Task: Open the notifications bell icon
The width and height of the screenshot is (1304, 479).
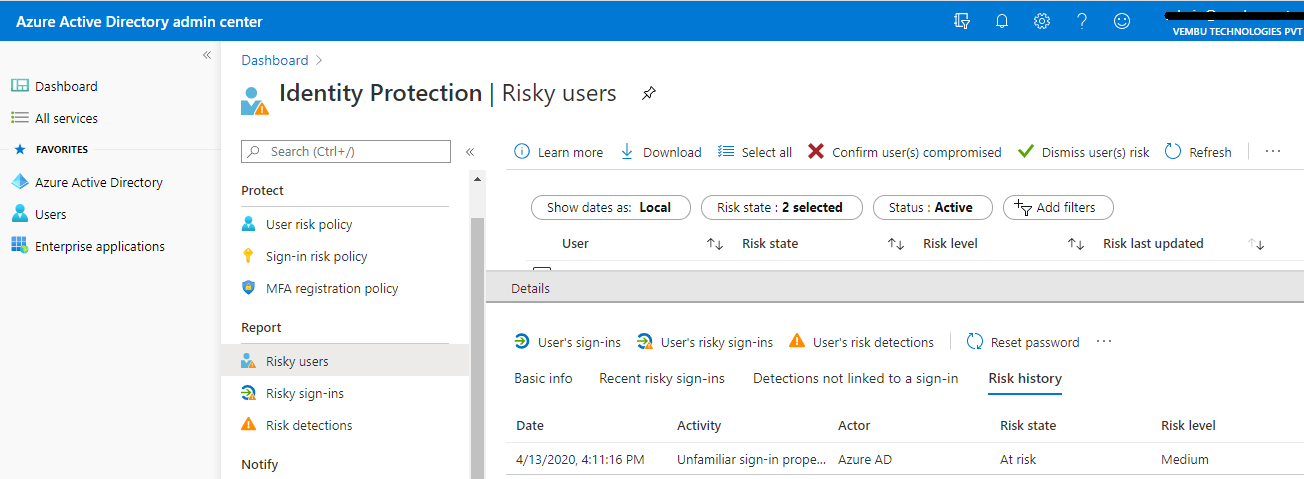Action: click(x=1002, y=21)
